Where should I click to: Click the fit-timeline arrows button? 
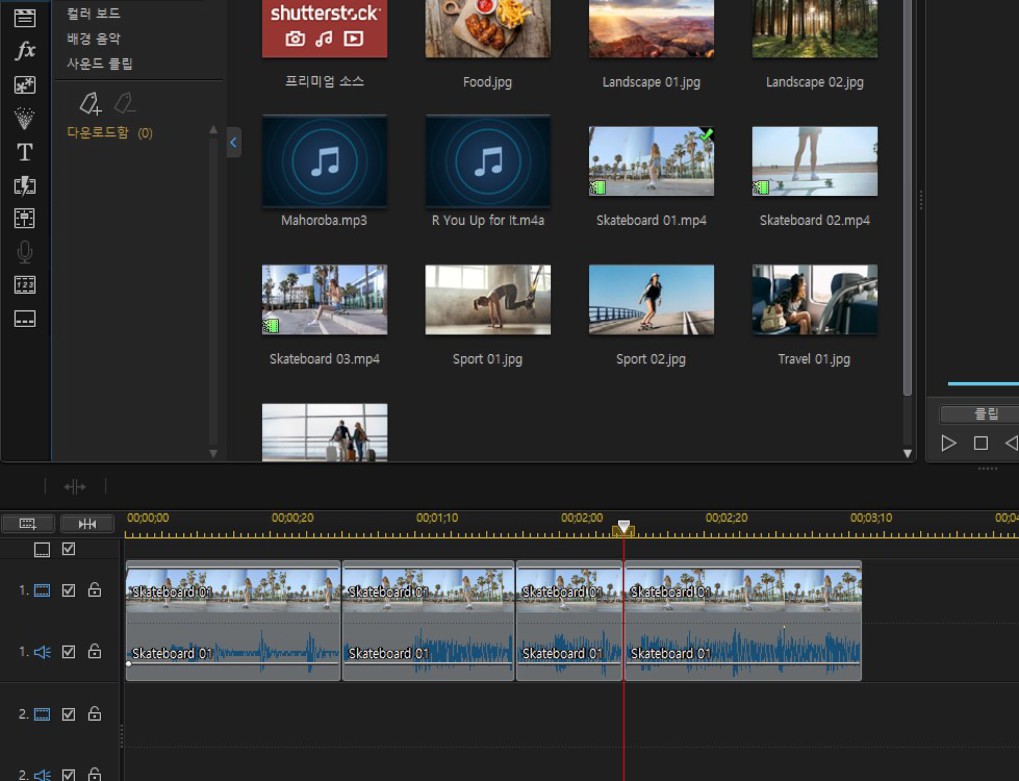tap(87, 523)
